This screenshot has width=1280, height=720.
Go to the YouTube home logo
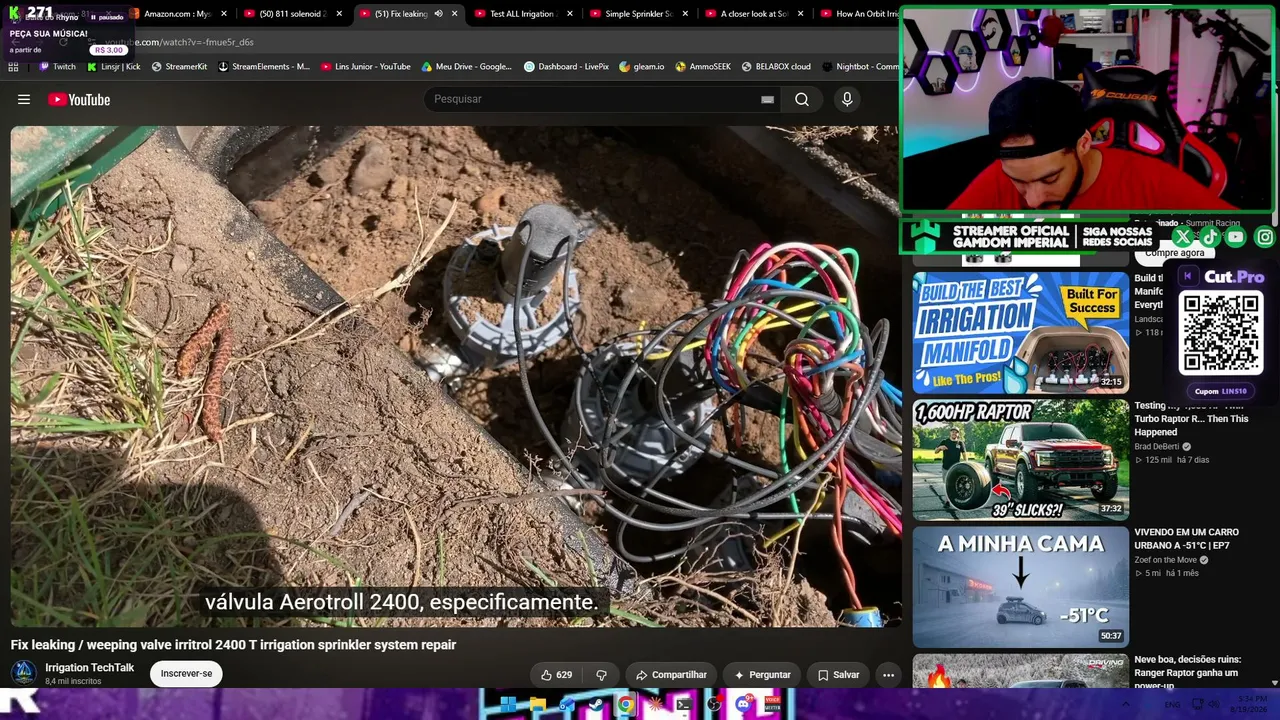pos(79,99)
